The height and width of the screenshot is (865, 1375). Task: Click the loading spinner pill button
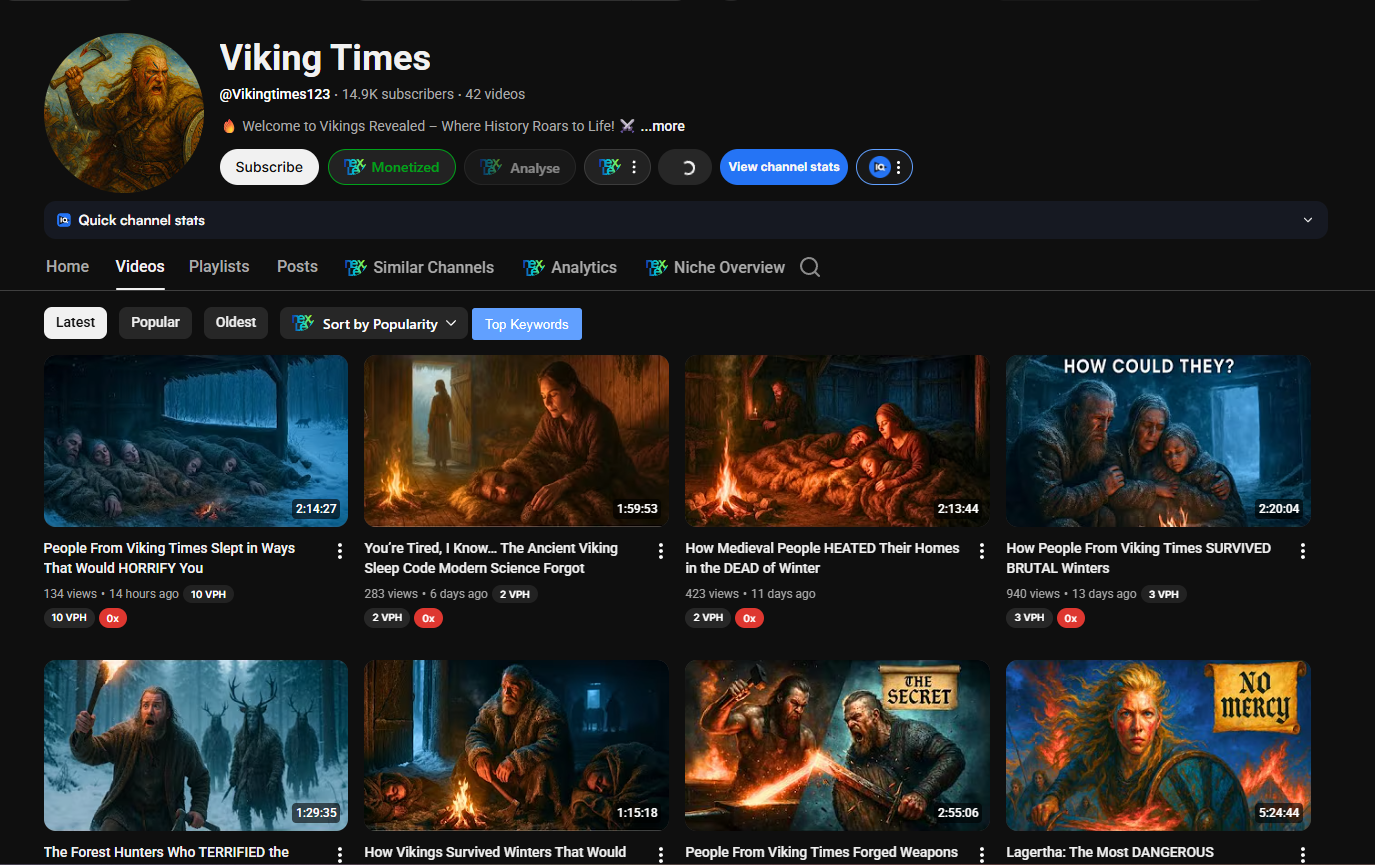(x=685, y=167)
